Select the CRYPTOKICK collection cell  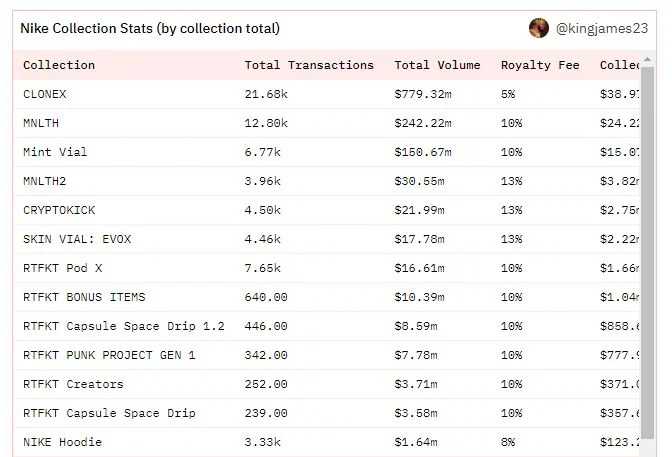59,210
